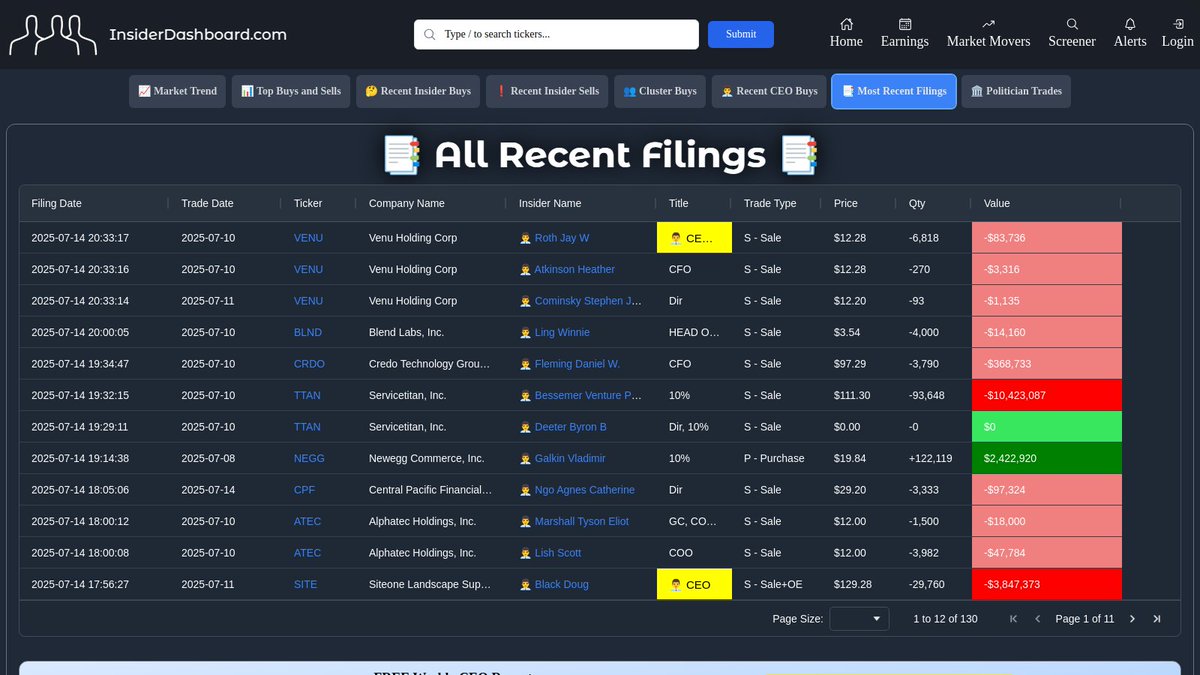Click the person icon beside Deeter Byron B
Viewport: 1200px width, 675px height.
point(525,427)
